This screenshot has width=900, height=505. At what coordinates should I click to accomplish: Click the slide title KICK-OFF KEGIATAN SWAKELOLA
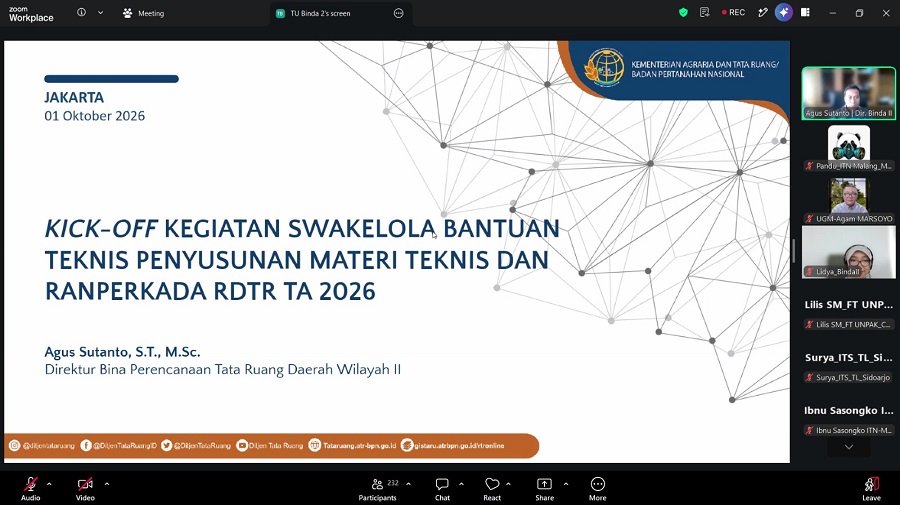(x=302, y=259)
